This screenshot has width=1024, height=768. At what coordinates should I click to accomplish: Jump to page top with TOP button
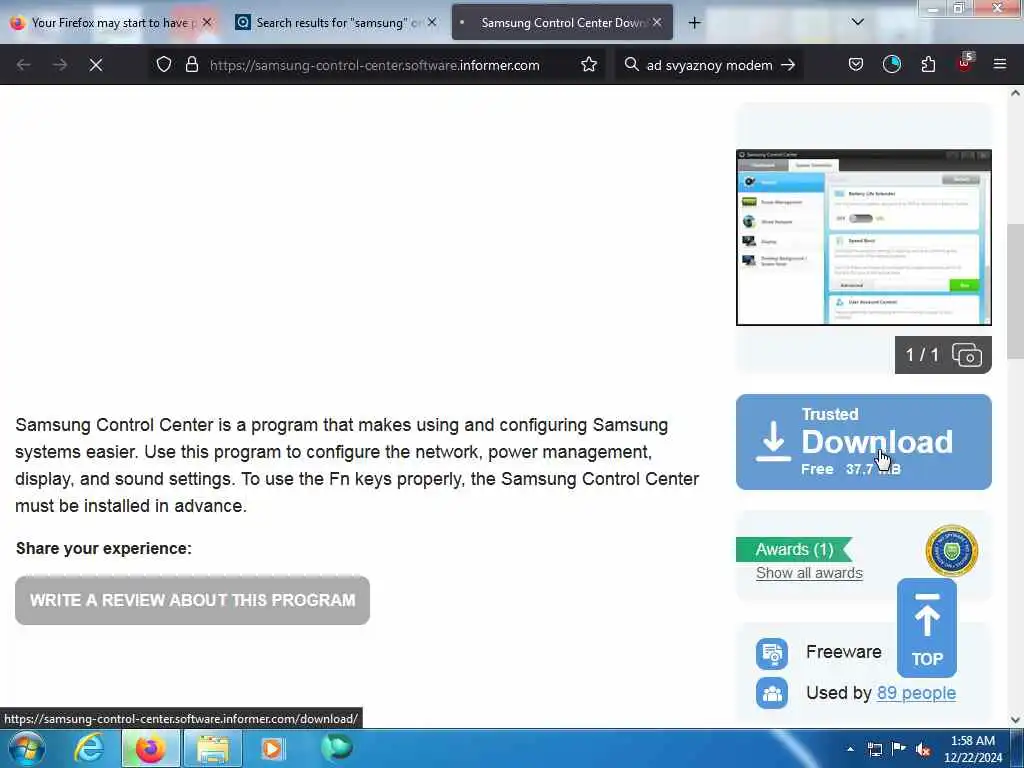tap(927, 628)
